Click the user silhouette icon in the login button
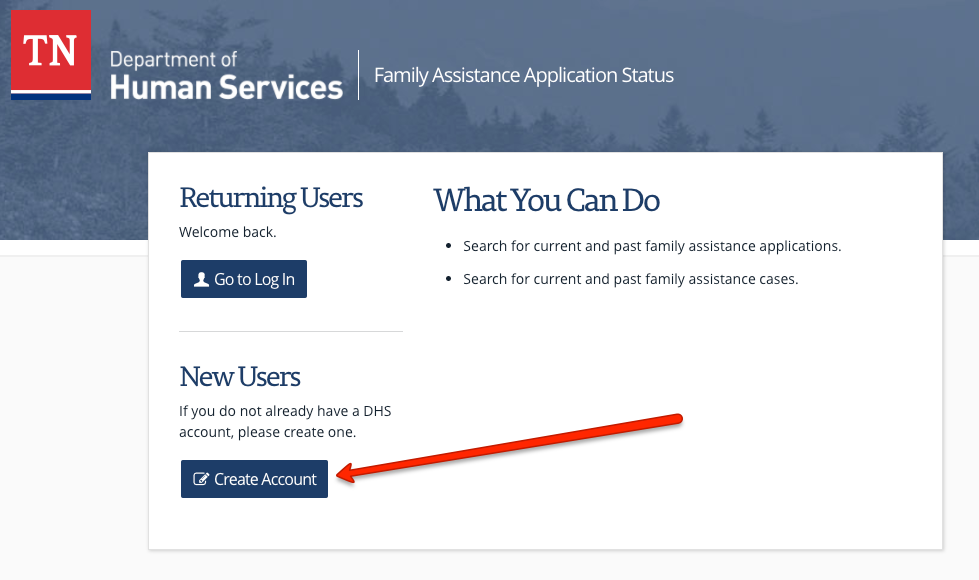The height and width of the screenshot is (580, 979). (200, 278)
